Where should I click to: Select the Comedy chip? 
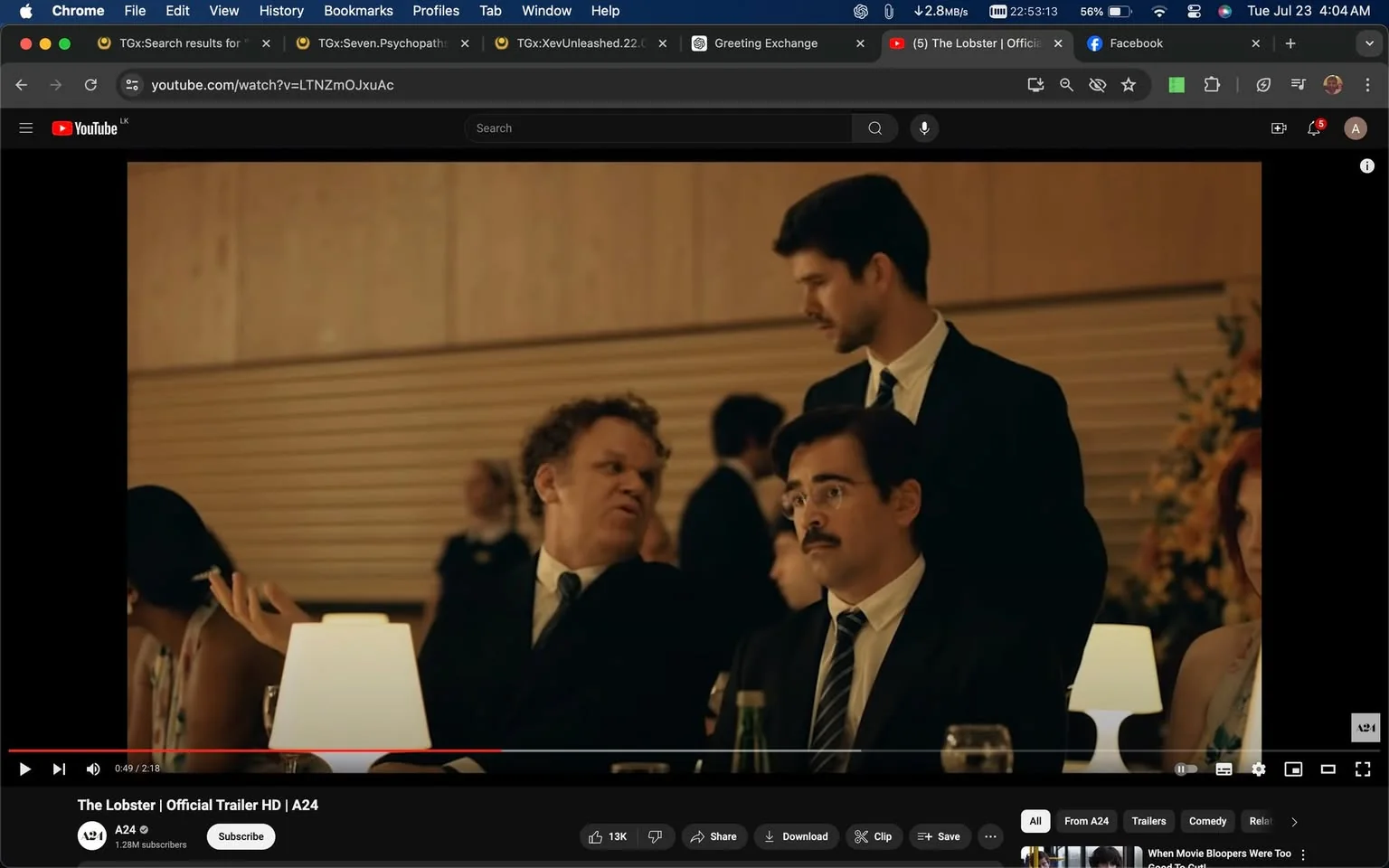(x=1207, y=821)
